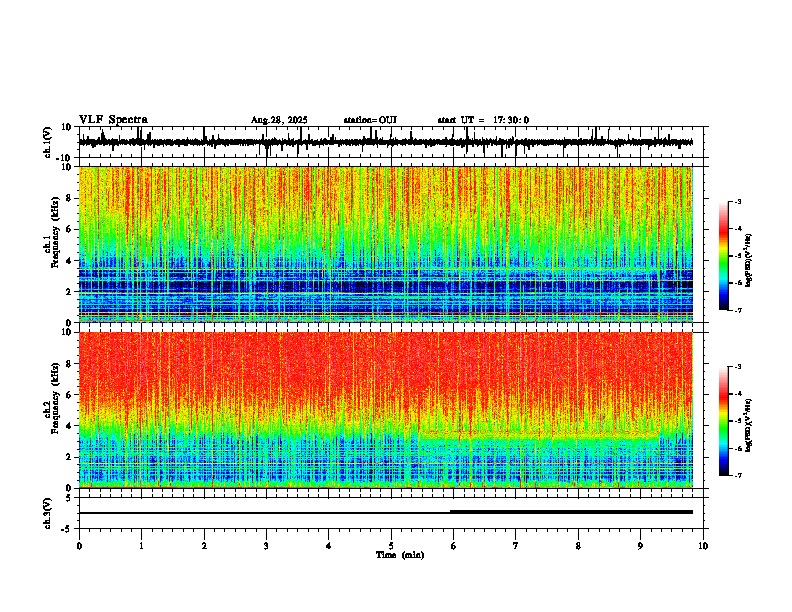This screenshot has height=612, width=792.
Task: Click the "-3" tick on ch.2 colorbar
Action: [737, 367]
